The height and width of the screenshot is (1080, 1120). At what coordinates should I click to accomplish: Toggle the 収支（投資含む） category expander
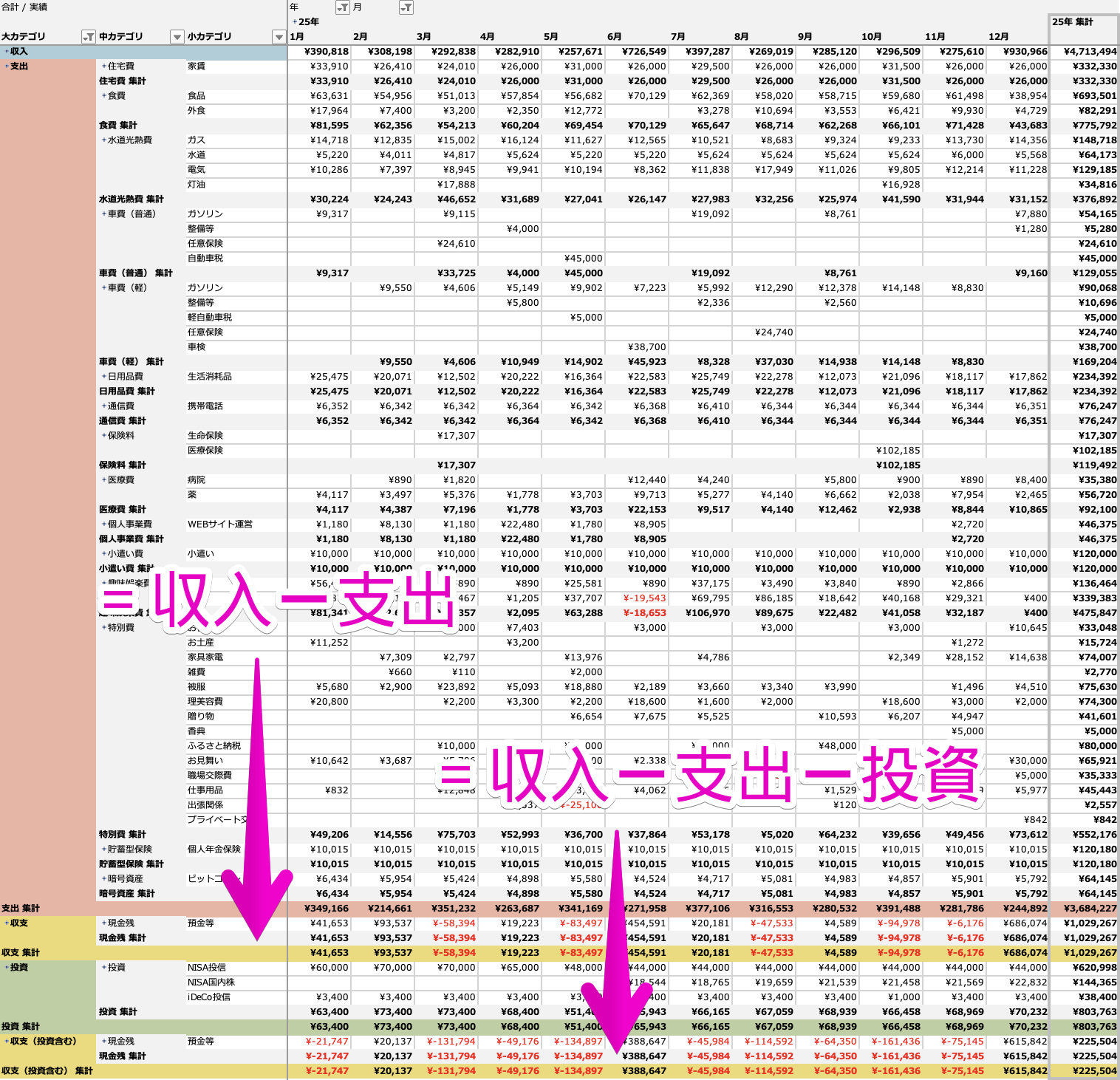7,1042
